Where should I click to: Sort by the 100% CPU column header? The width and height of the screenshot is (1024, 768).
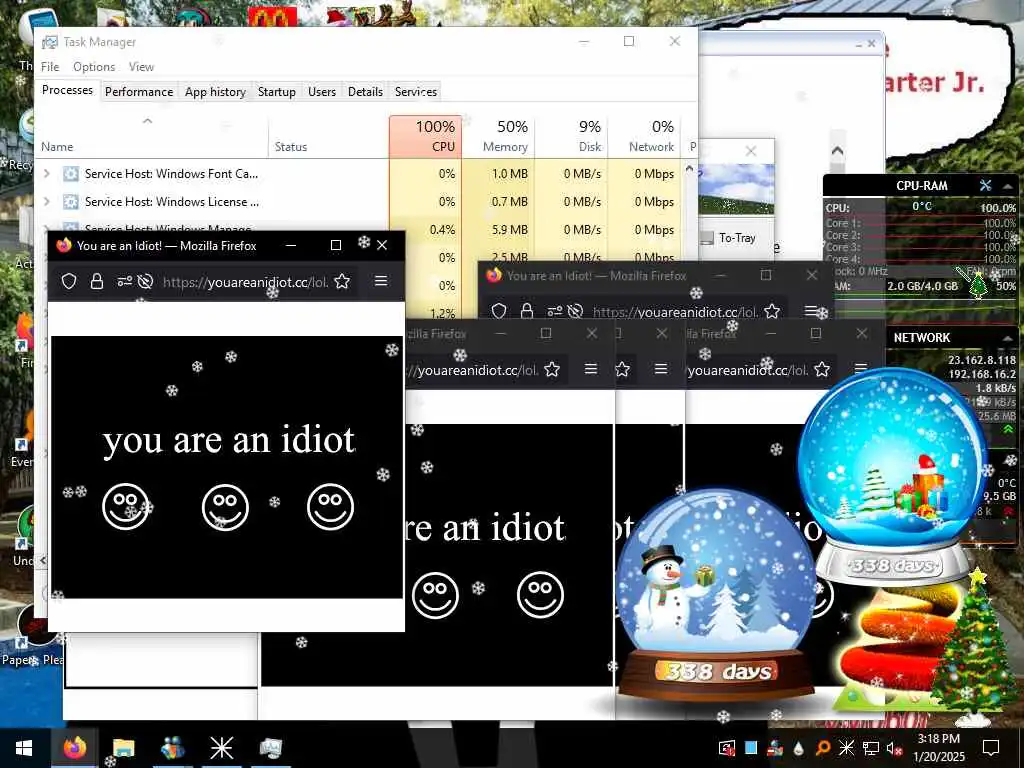coord(426,136)
